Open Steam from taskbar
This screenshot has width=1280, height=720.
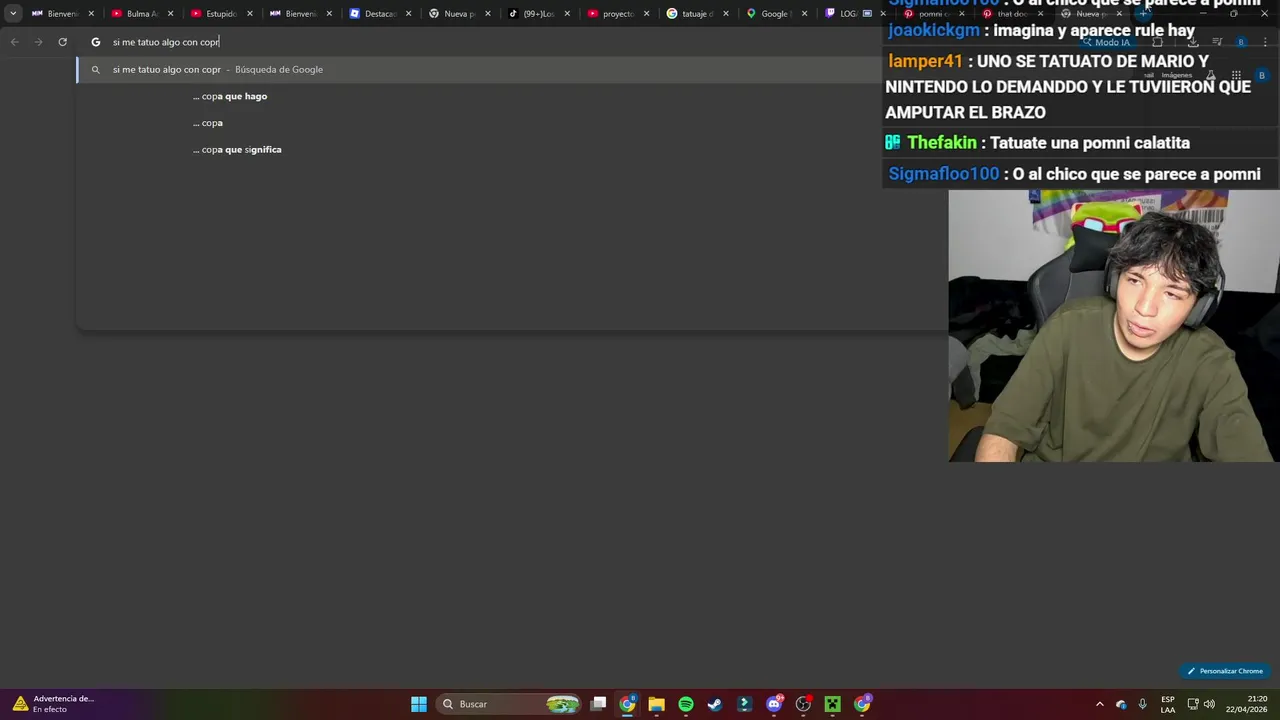pos(715,704)
